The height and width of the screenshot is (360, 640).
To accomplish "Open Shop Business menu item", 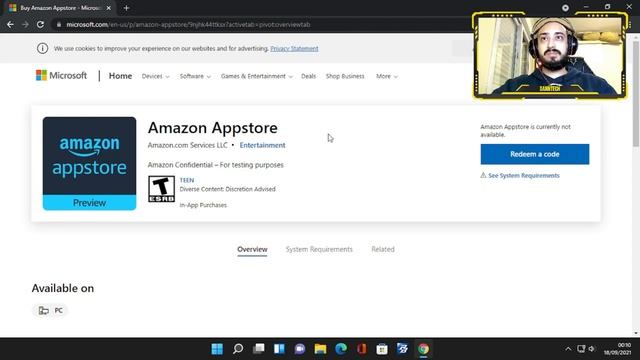I will tap(345, 76).
